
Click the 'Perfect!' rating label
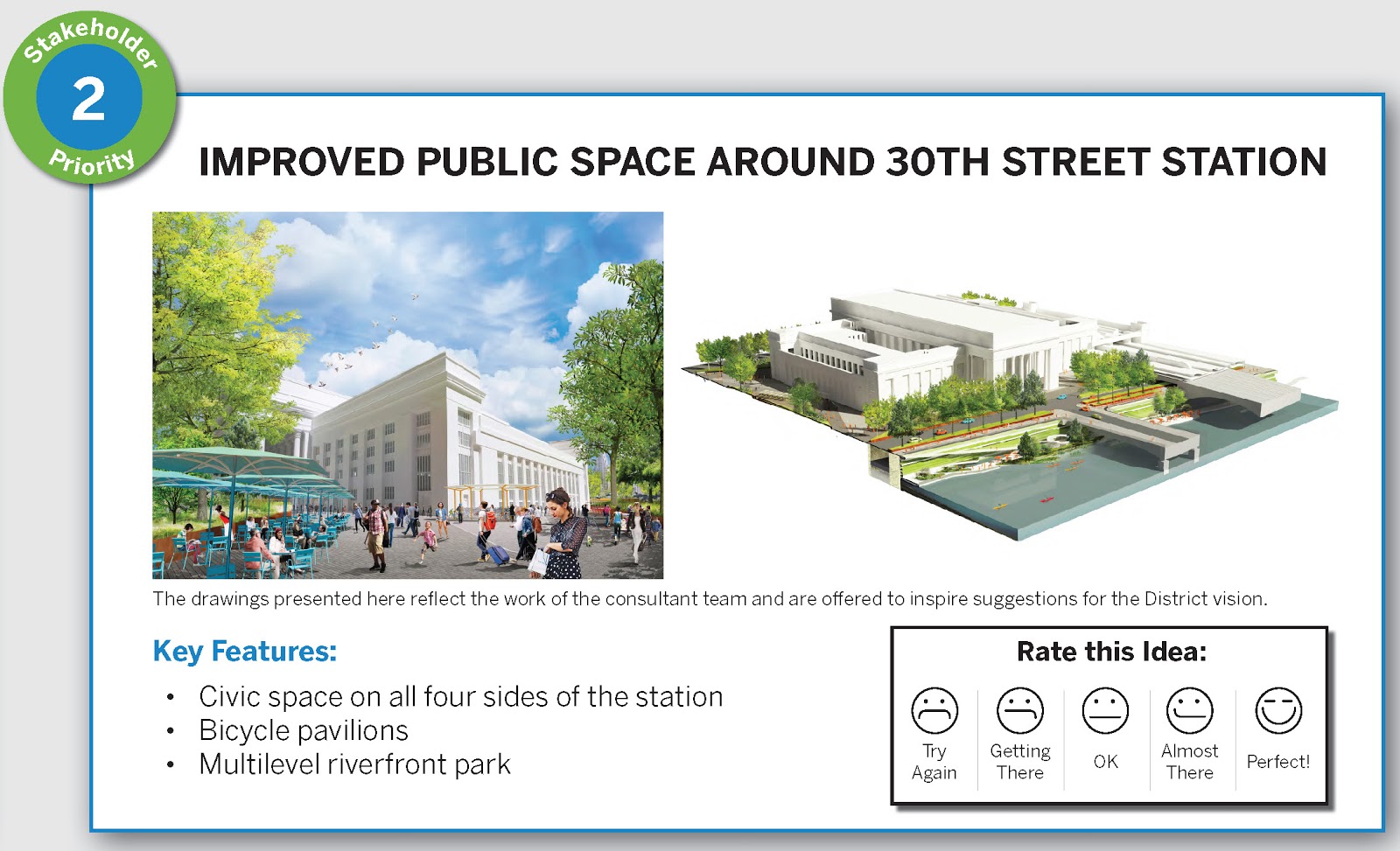(1278, 762)
